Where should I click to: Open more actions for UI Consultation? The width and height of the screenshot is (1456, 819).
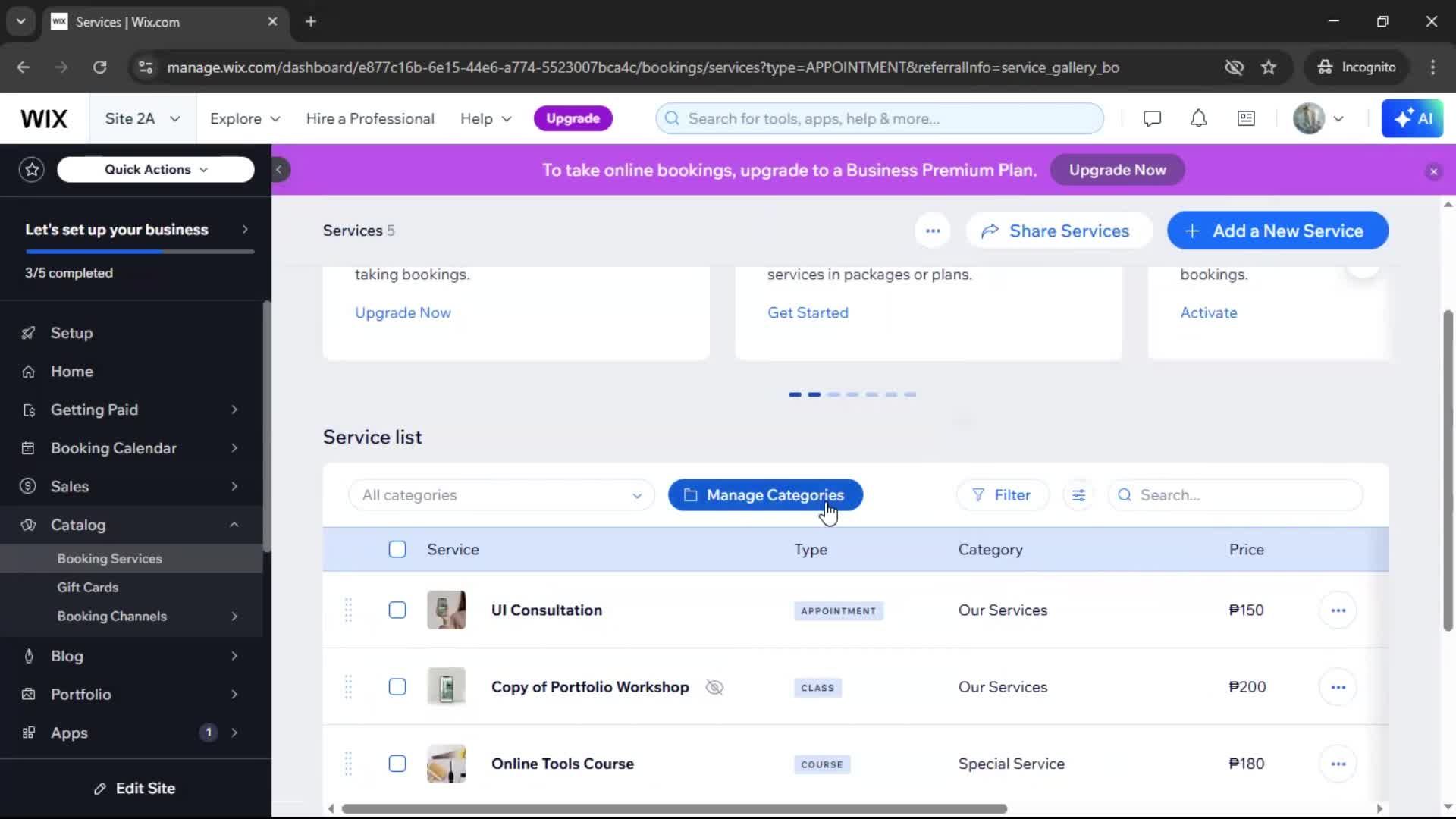pos(1338,610)
